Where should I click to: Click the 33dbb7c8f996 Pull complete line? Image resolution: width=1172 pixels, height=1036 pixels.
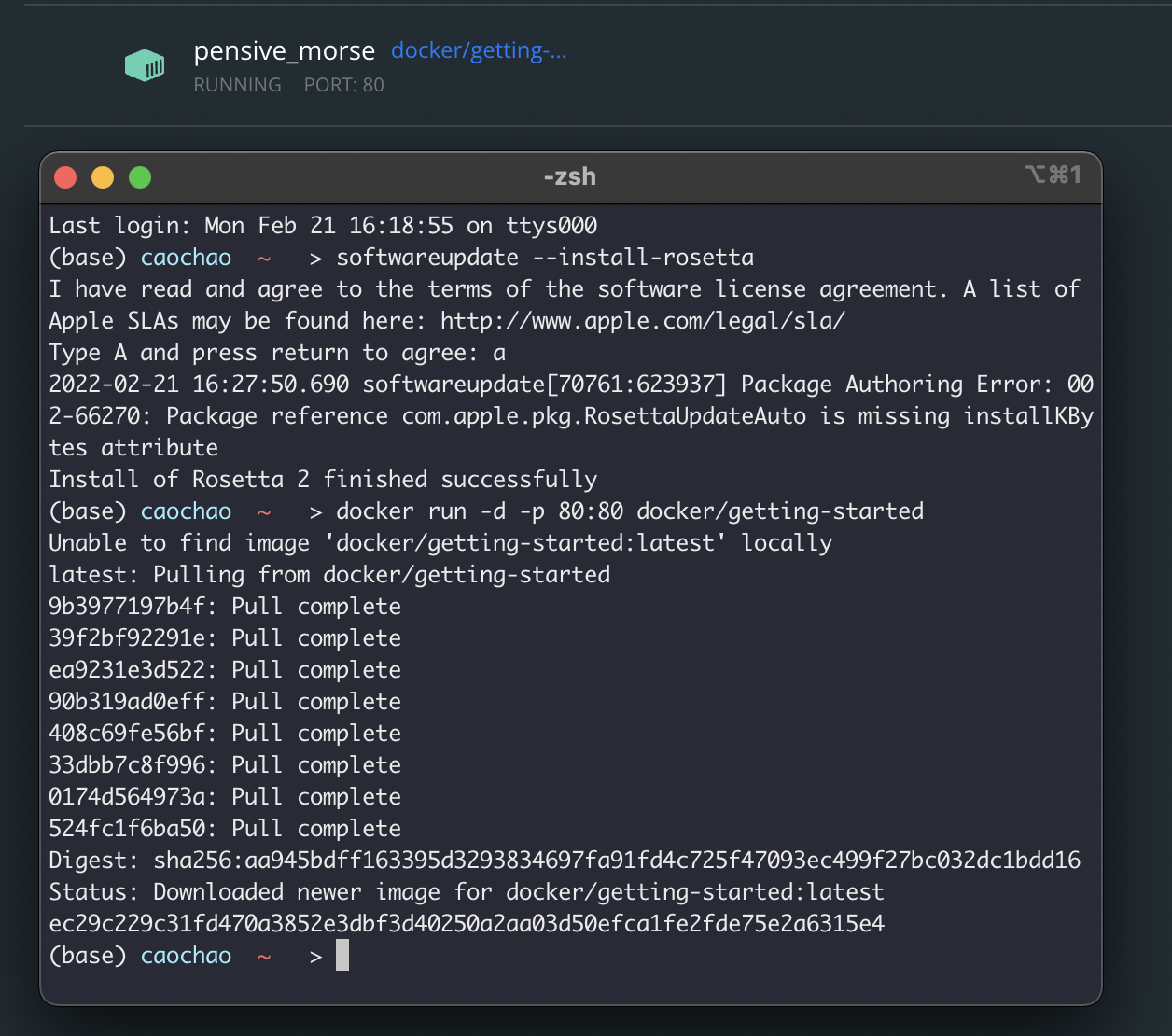225,765
